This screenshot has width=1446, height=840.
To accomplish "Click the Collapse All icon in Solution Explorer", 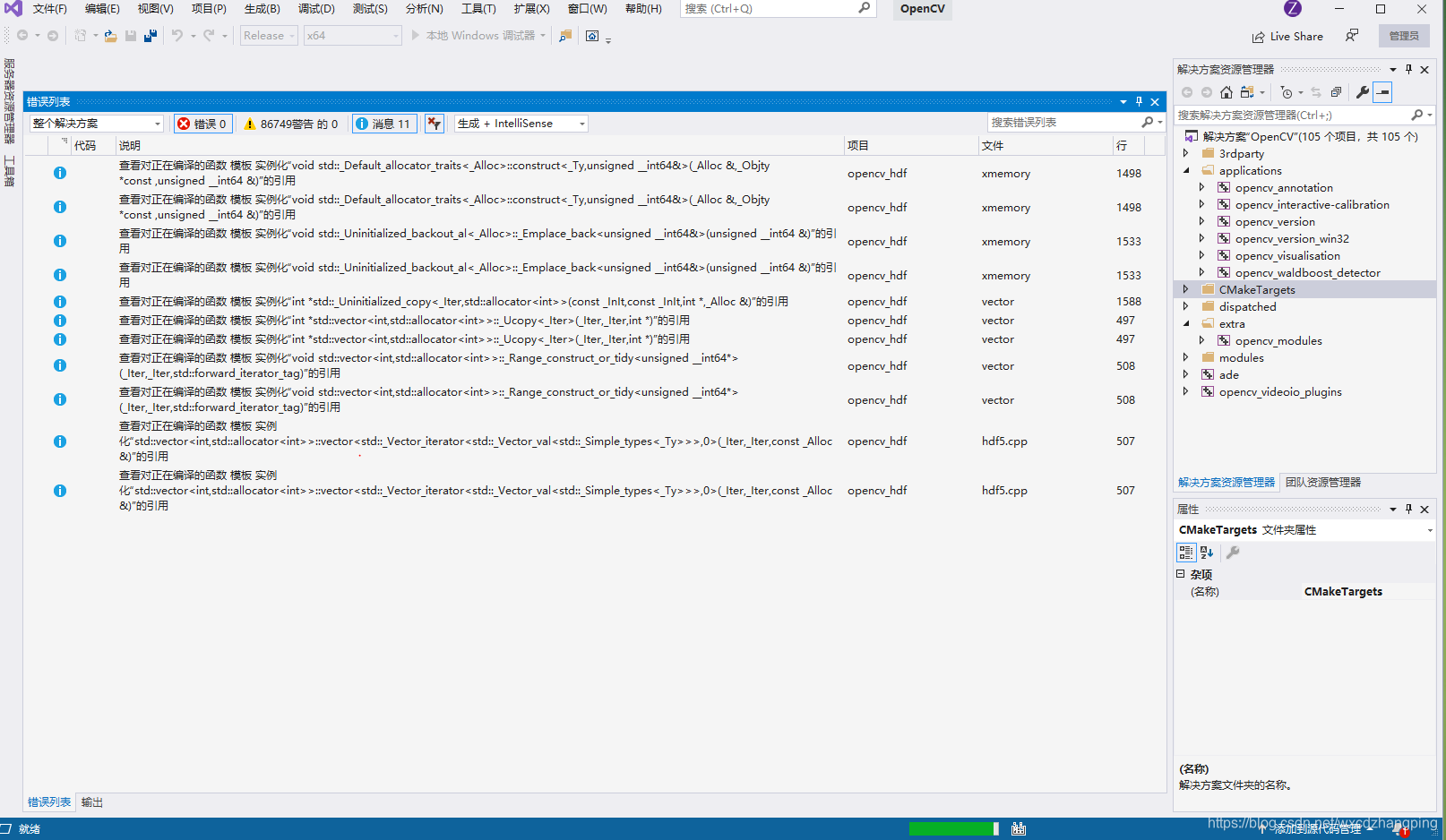I will coord(1336,92).
